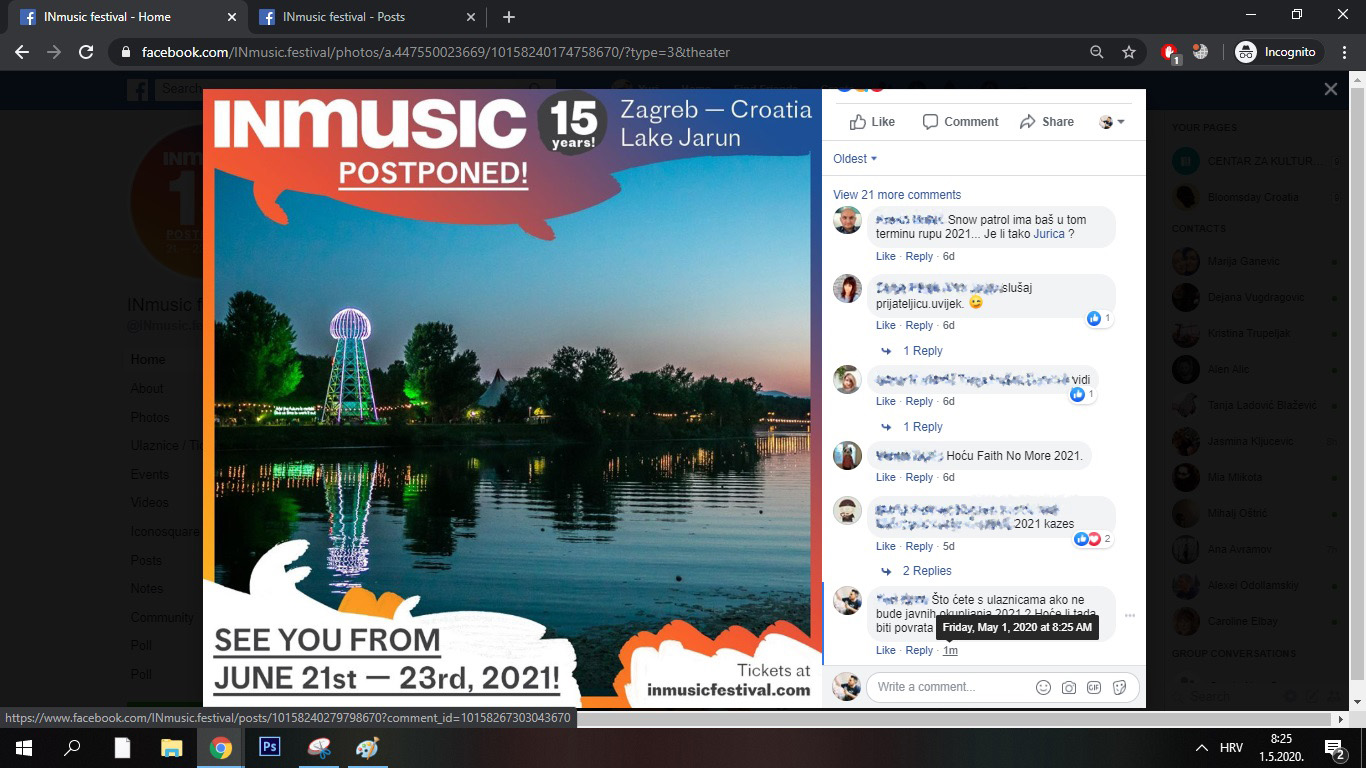The width and height of the screenshot is (1366, 768).
Task: Open Windows Start menu
Action: coord(23,748)
